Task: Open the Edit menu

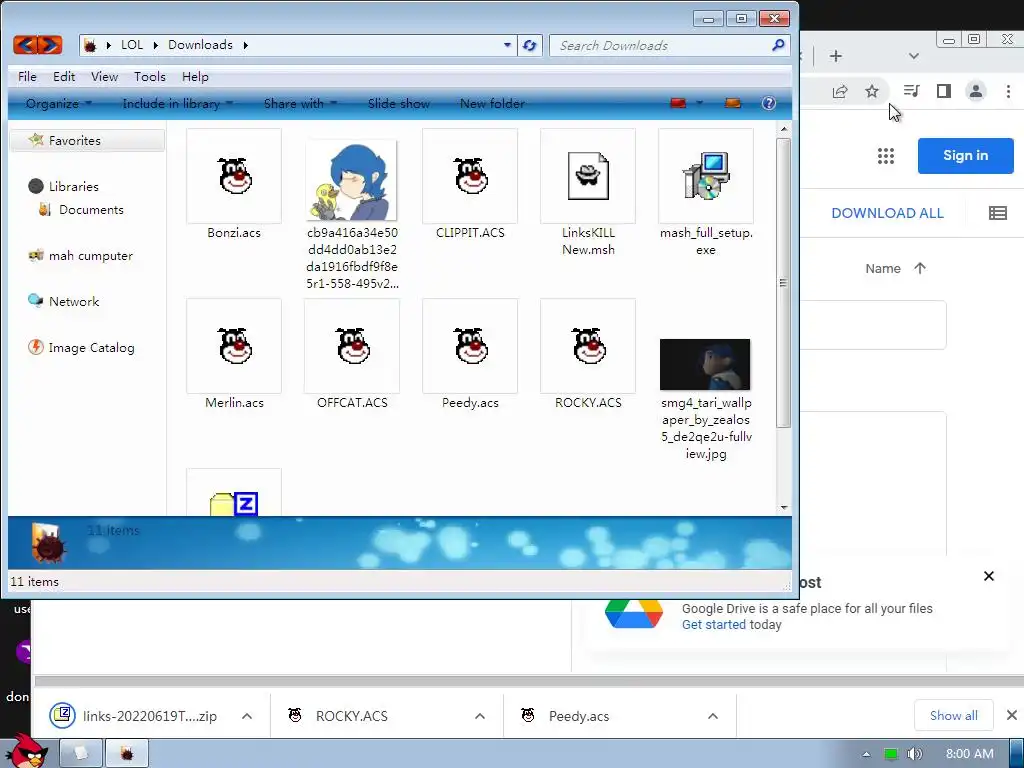Action: click(64, 76)
